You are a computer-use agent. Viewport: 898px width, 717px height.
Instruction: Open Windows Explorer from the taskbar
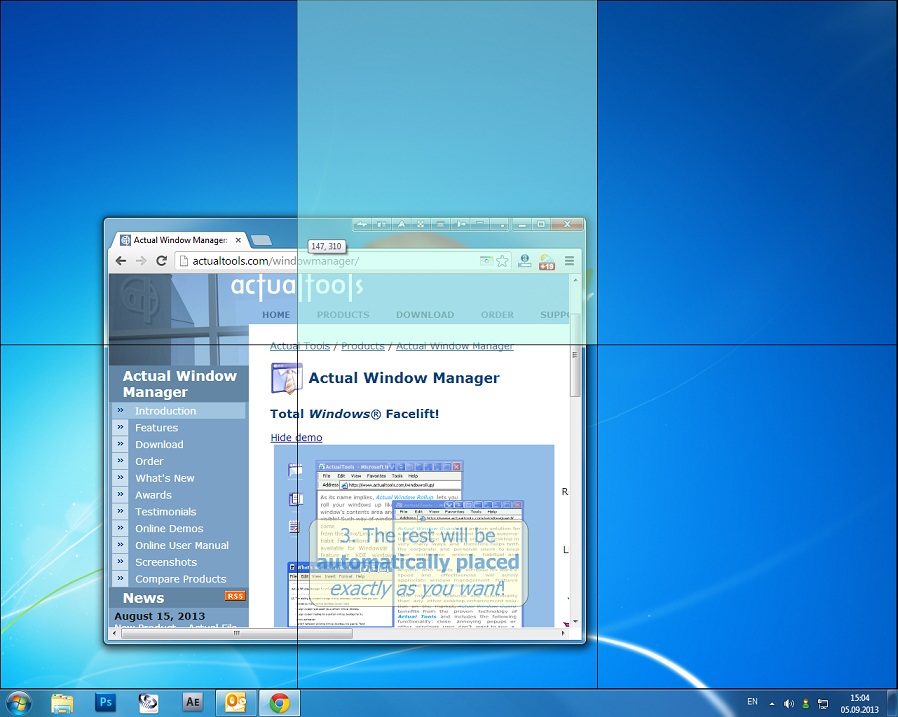[x=62, y=703]
